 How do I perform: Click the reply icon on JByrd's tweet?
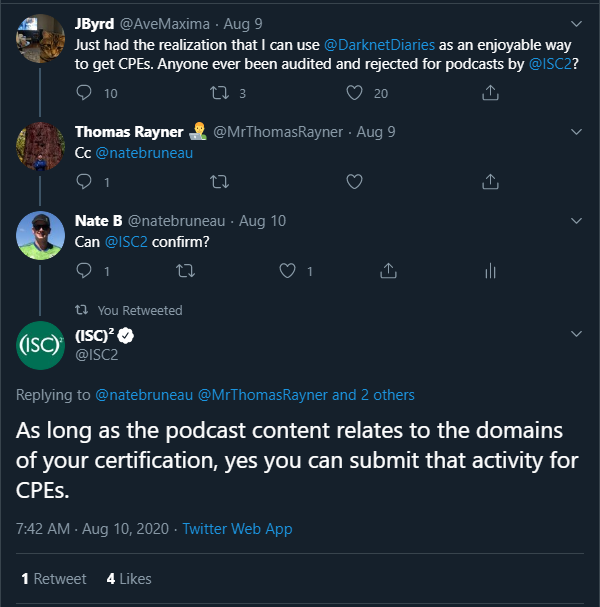click(84, 93)
